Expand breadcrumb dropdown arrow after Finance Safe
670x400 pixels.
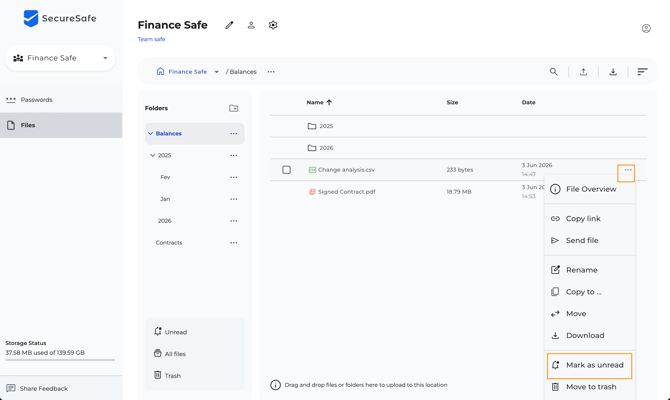217,72
